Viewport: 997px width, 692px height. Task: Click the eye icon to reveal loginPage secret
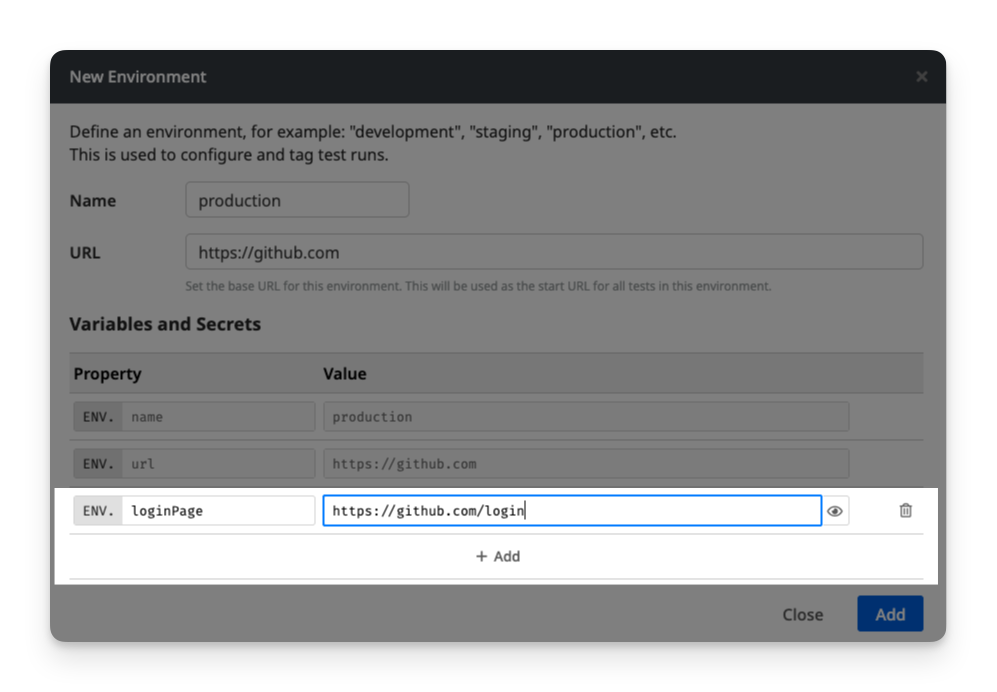(x=835, y=510)
